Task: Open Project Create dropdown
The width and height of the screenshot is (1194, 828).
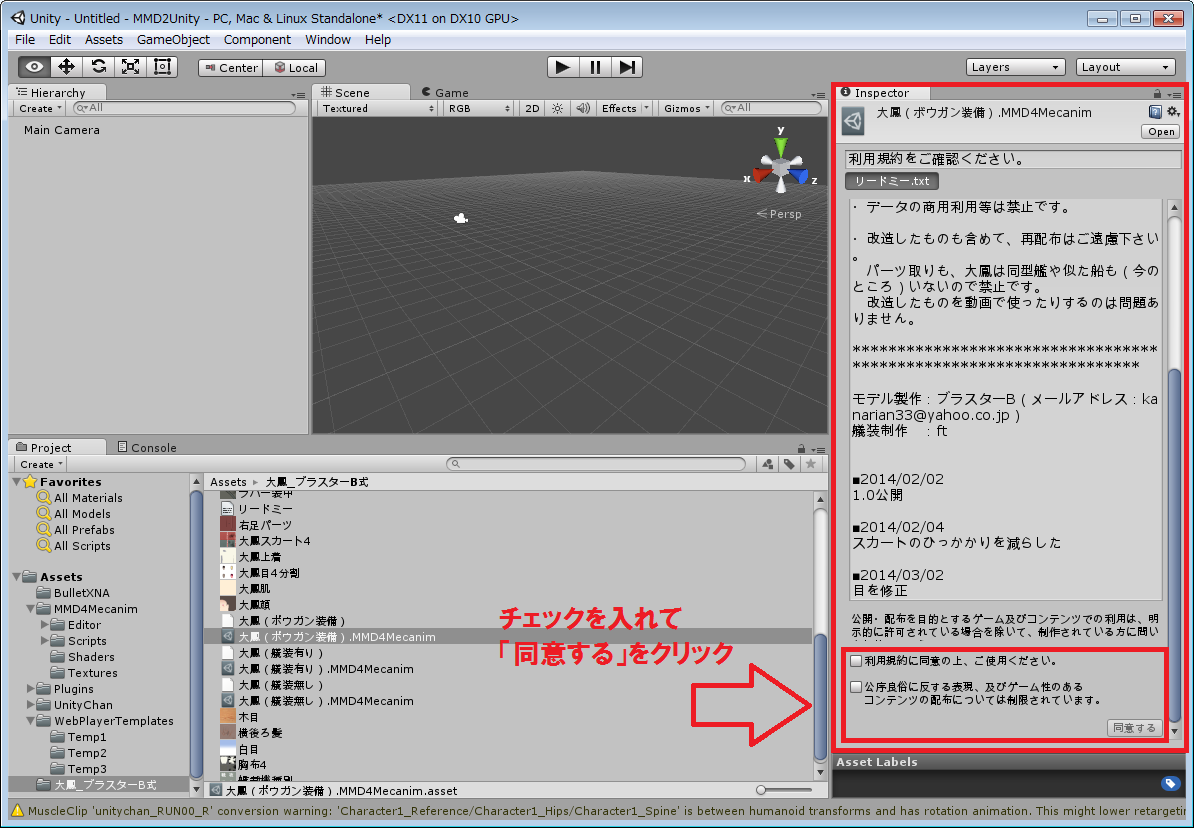Action: [40, 464]
